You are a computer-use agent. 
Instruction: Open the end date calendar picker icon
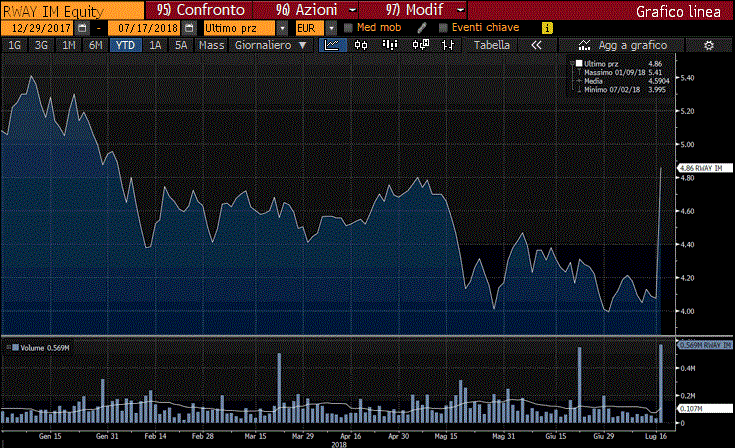point(189,28)
